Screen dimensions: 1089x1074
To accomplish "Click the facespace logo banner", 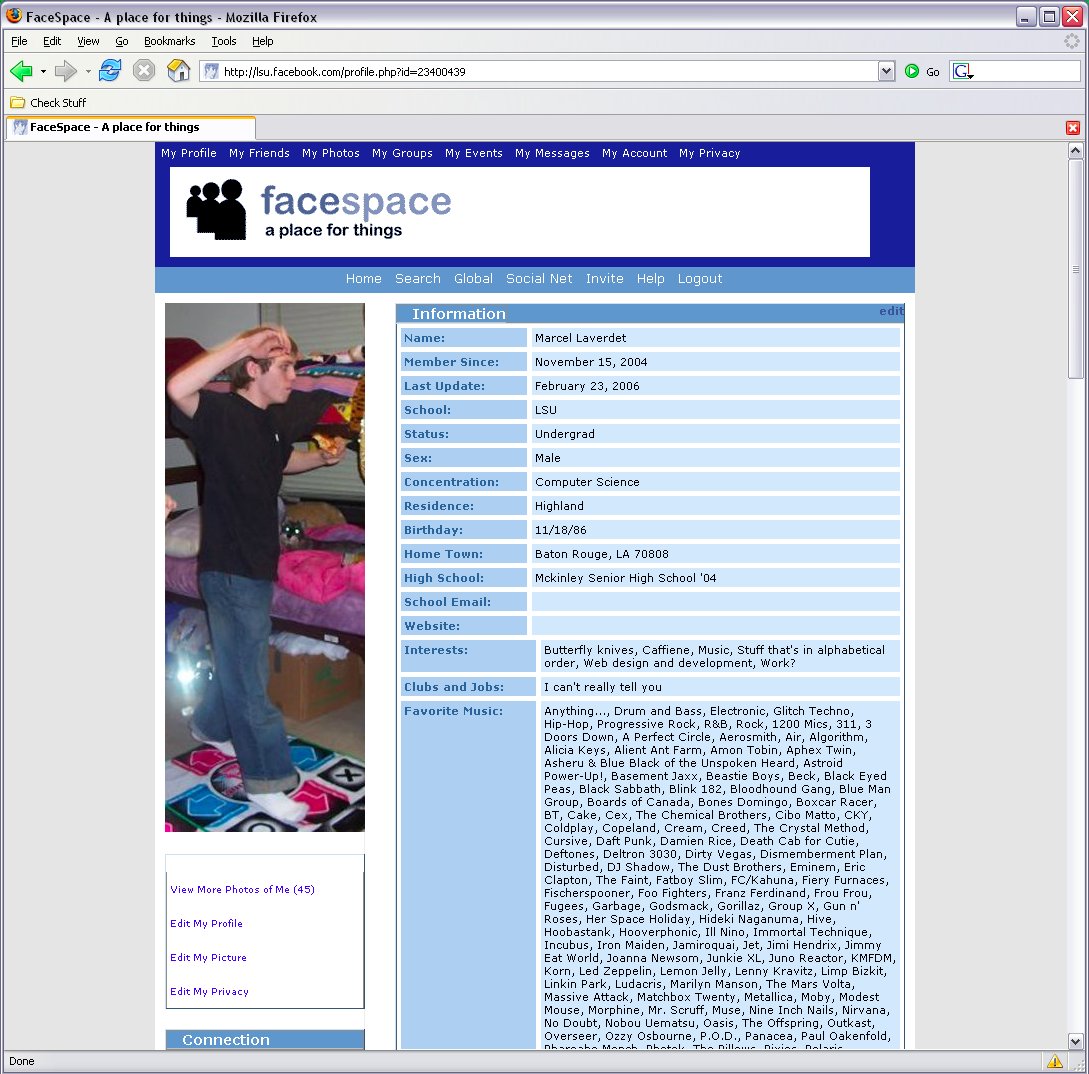I will [519, 212].
